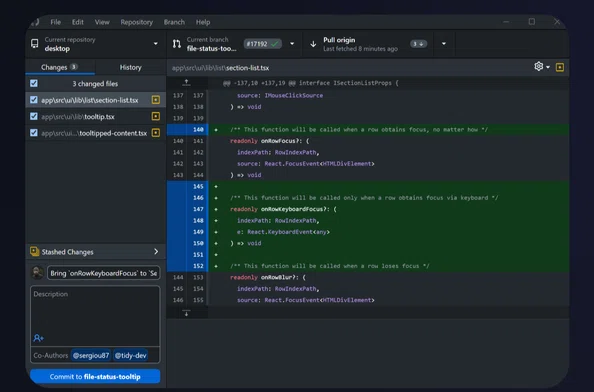Screen dimensions: 594x392
Task: Open the File menu
Action: [55, 22]
